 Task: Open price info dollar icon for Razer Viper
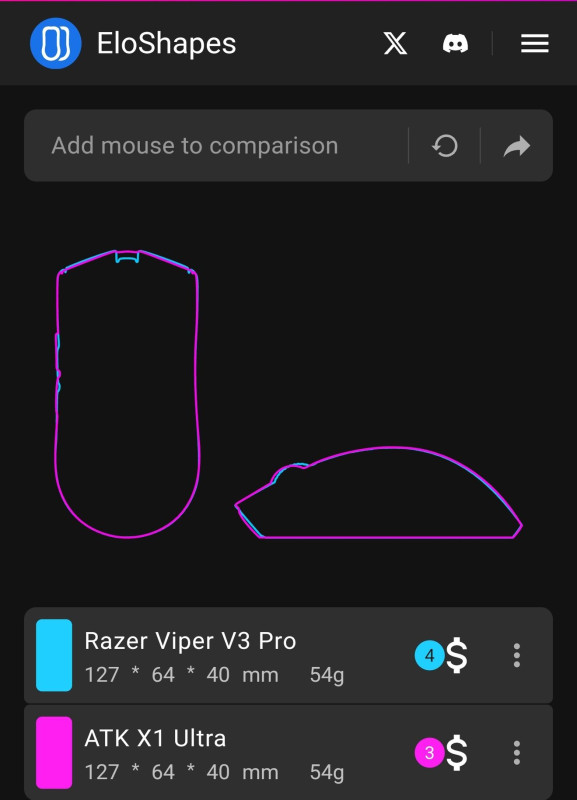(457, 655)
